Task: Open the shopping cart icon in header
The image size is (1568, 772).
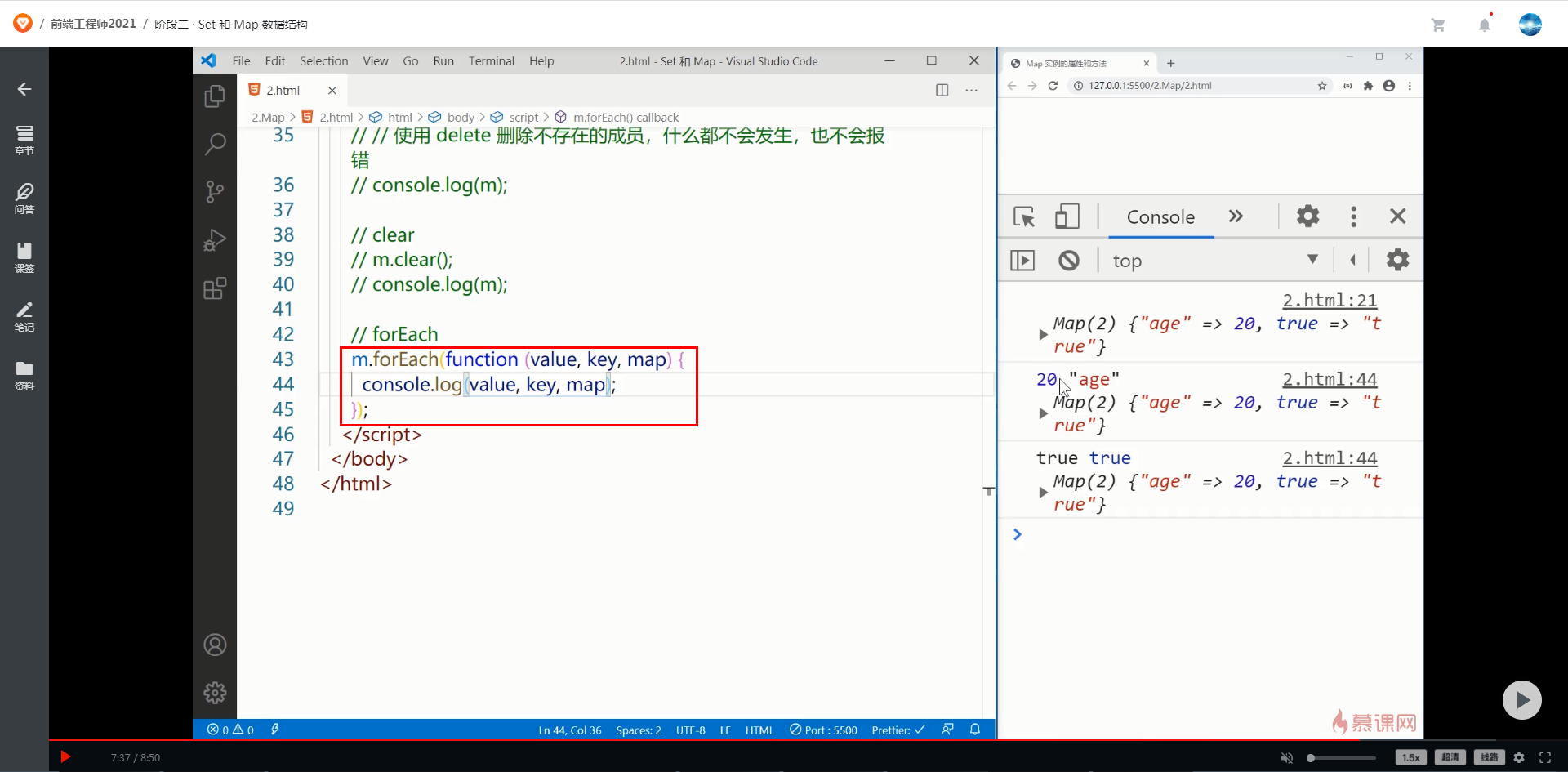Action: (1438, 25)
